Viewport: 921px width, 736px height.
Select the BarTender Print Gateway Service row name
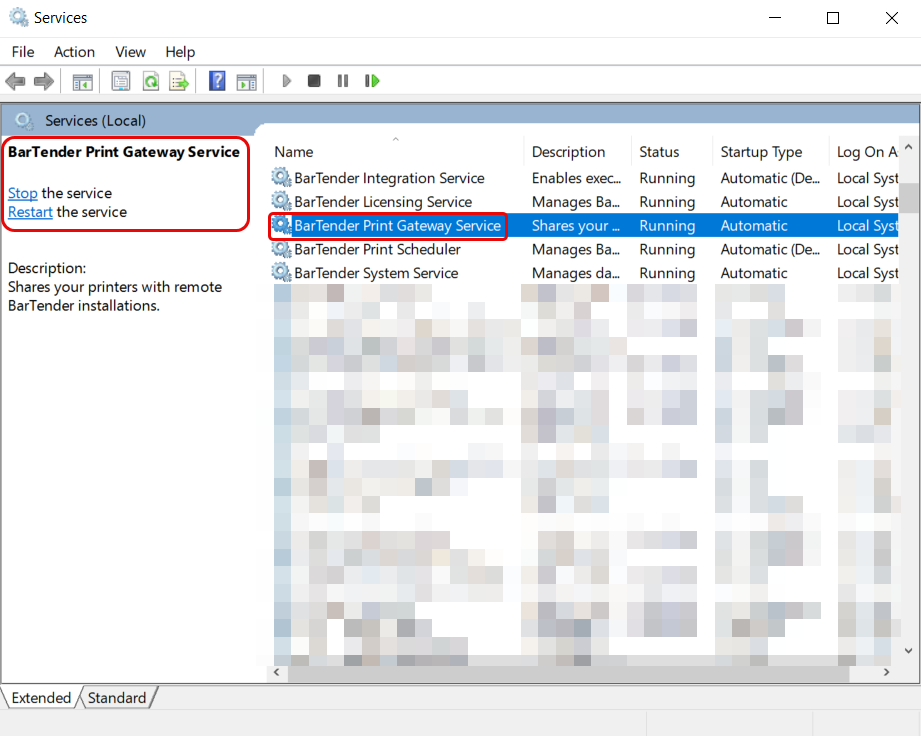pyautogui.click(x=398, y=226)
